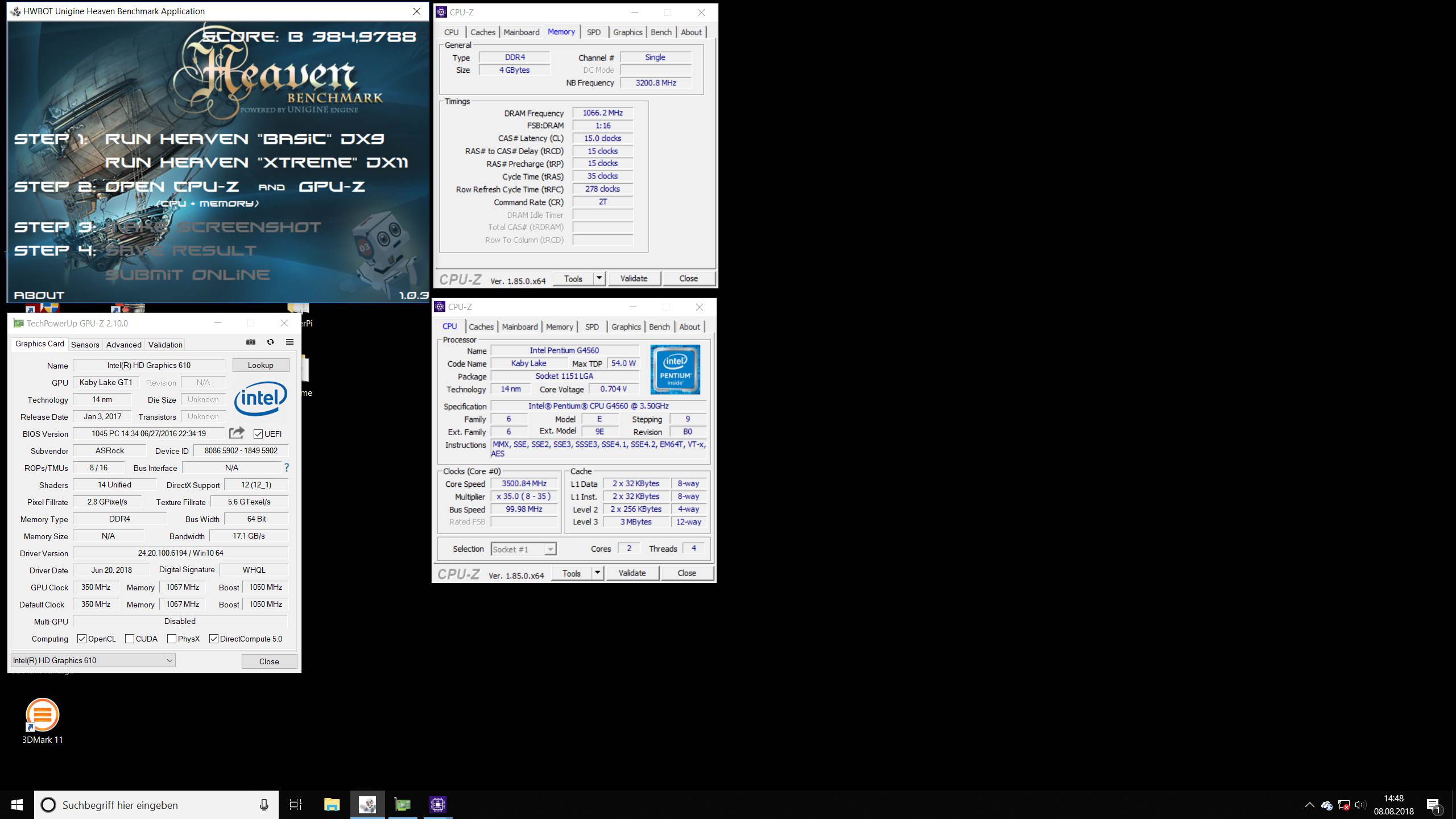Open the GPU-Z hamburger menu
This screenshot has height=819, width=1456.
click(x=289, y=342)
